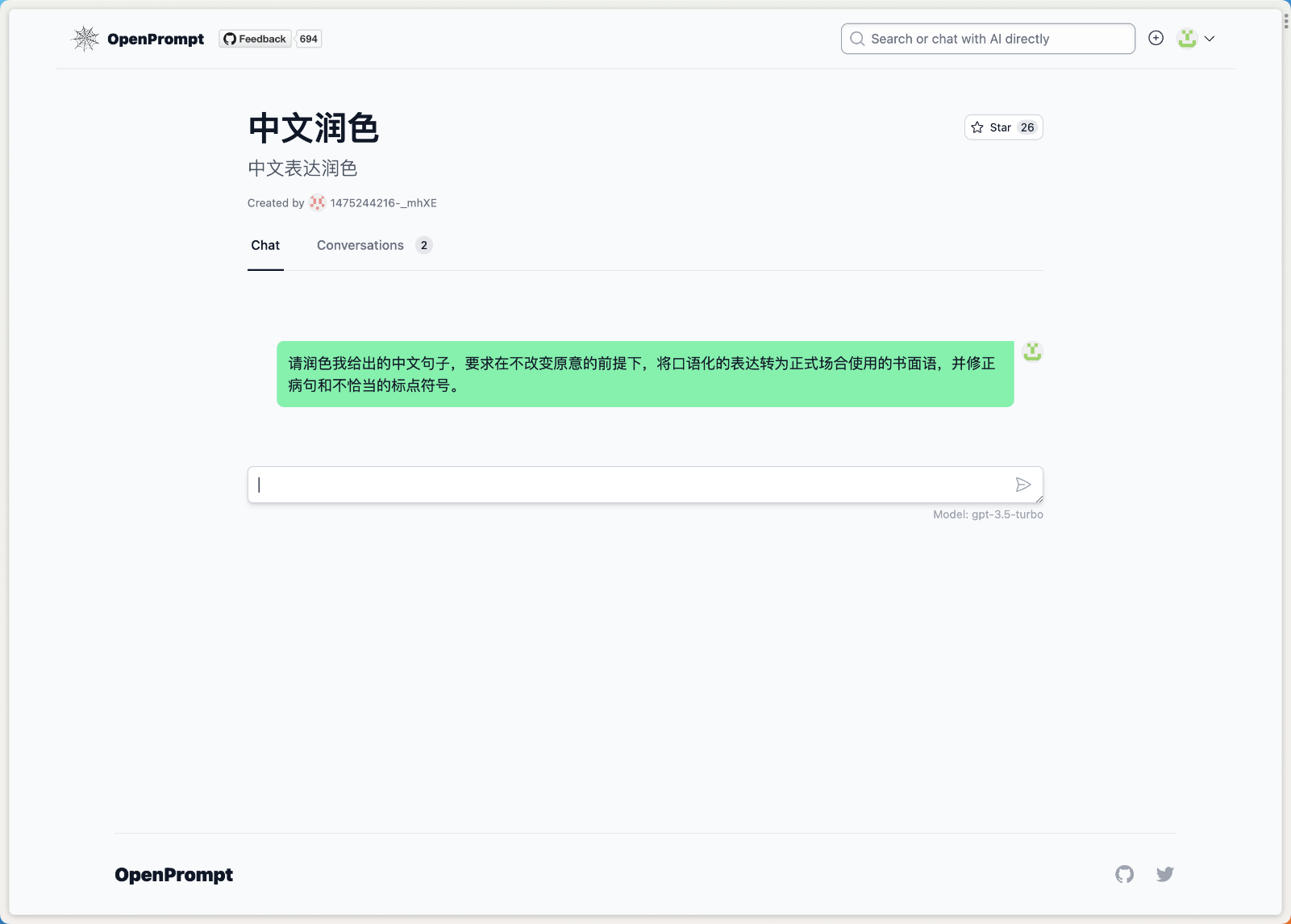Send message using the paper plane icon
Image resolution: width=1291 pixels, height=924 pixels.
1022,484
